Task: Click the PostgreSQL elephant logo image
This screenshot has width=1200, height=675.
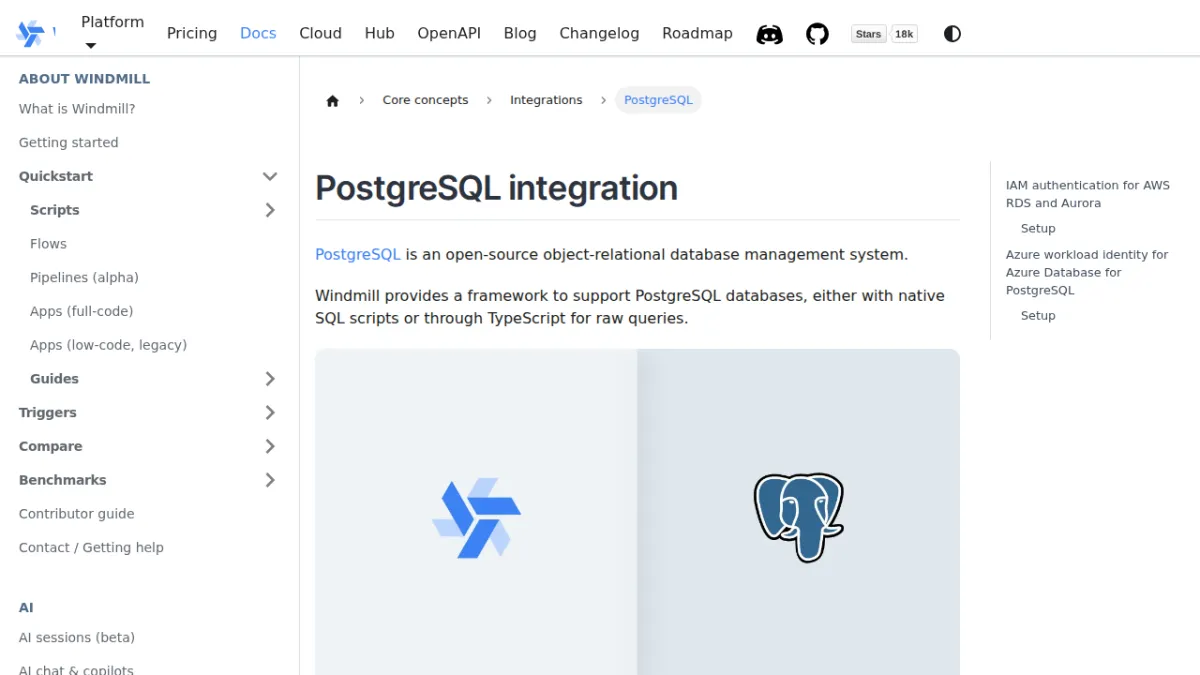Action: tap(798, 517)
